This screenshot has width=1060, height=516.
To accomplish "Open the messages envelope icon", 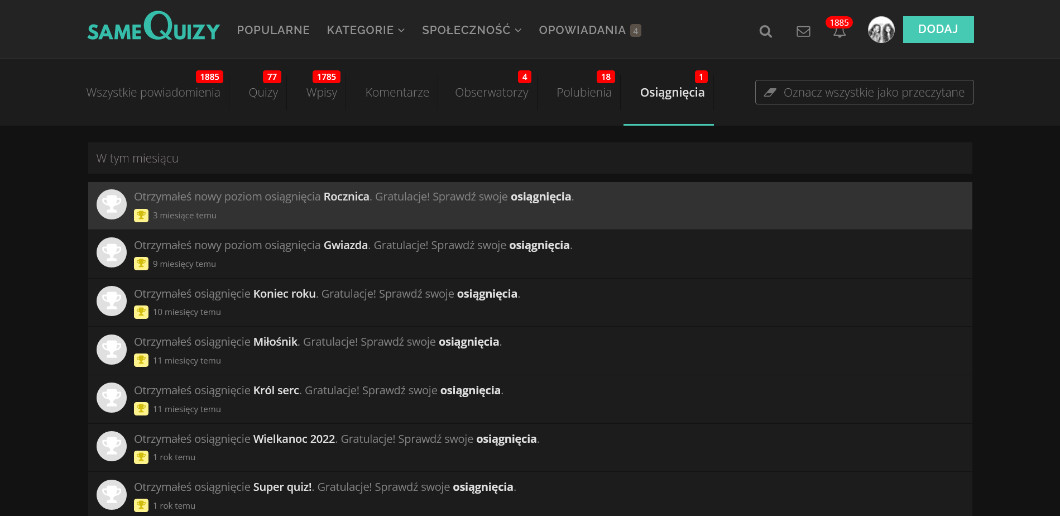I will tap(803, 31).
